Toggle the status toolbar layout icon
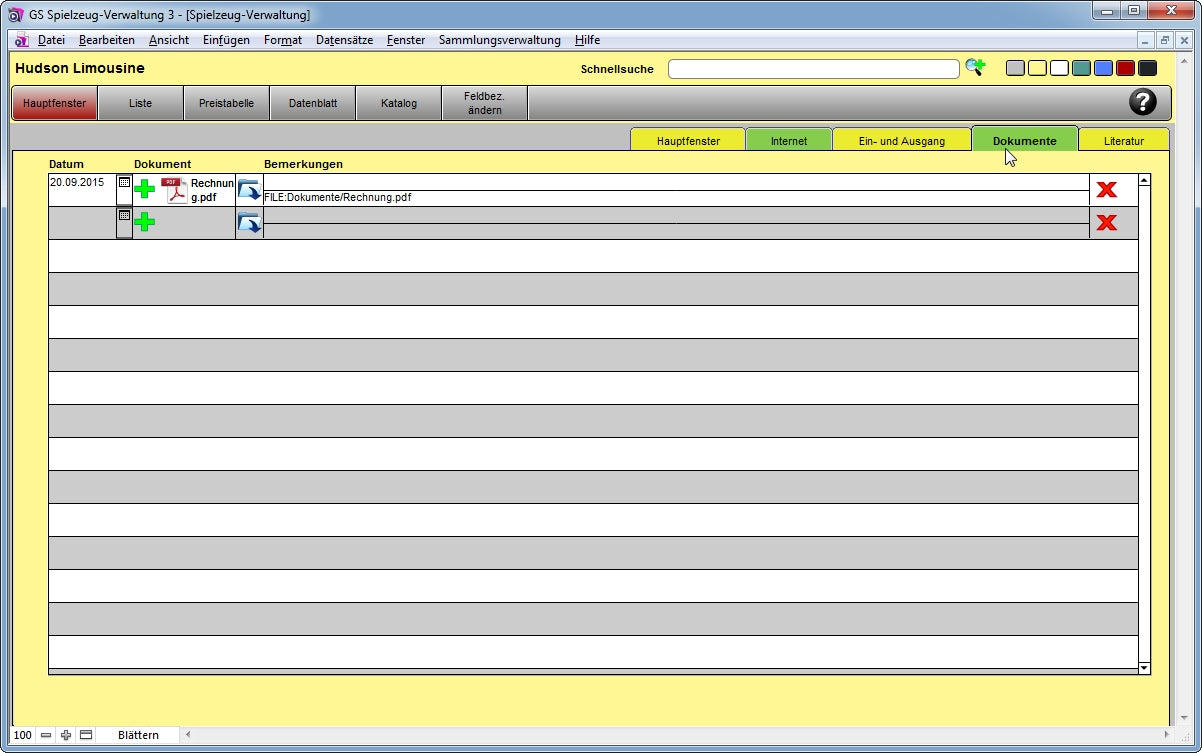The height and width of the screenshot is (753, 1202). click(86, 735)
